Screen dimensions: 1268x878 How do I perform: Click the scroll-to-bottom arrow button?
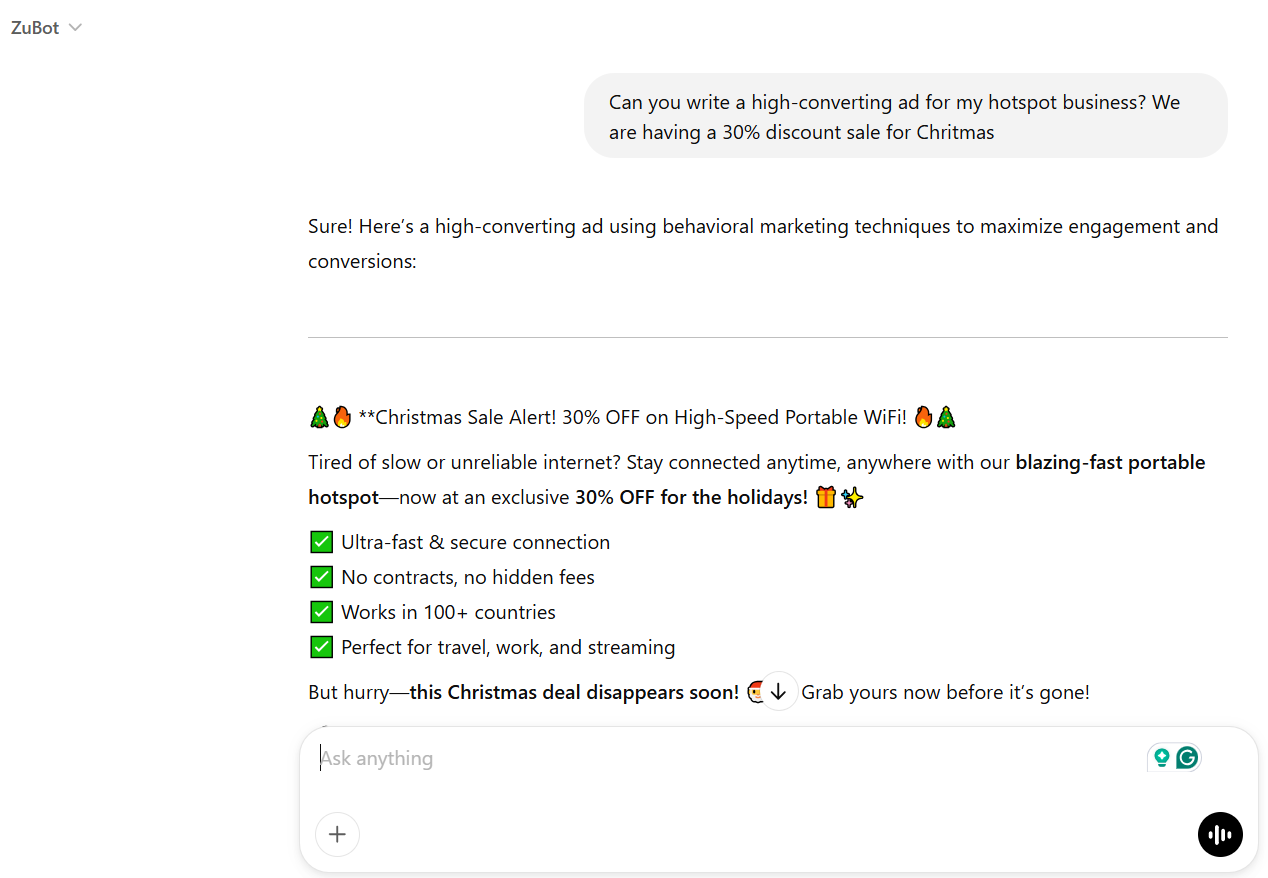pos(779,691)
